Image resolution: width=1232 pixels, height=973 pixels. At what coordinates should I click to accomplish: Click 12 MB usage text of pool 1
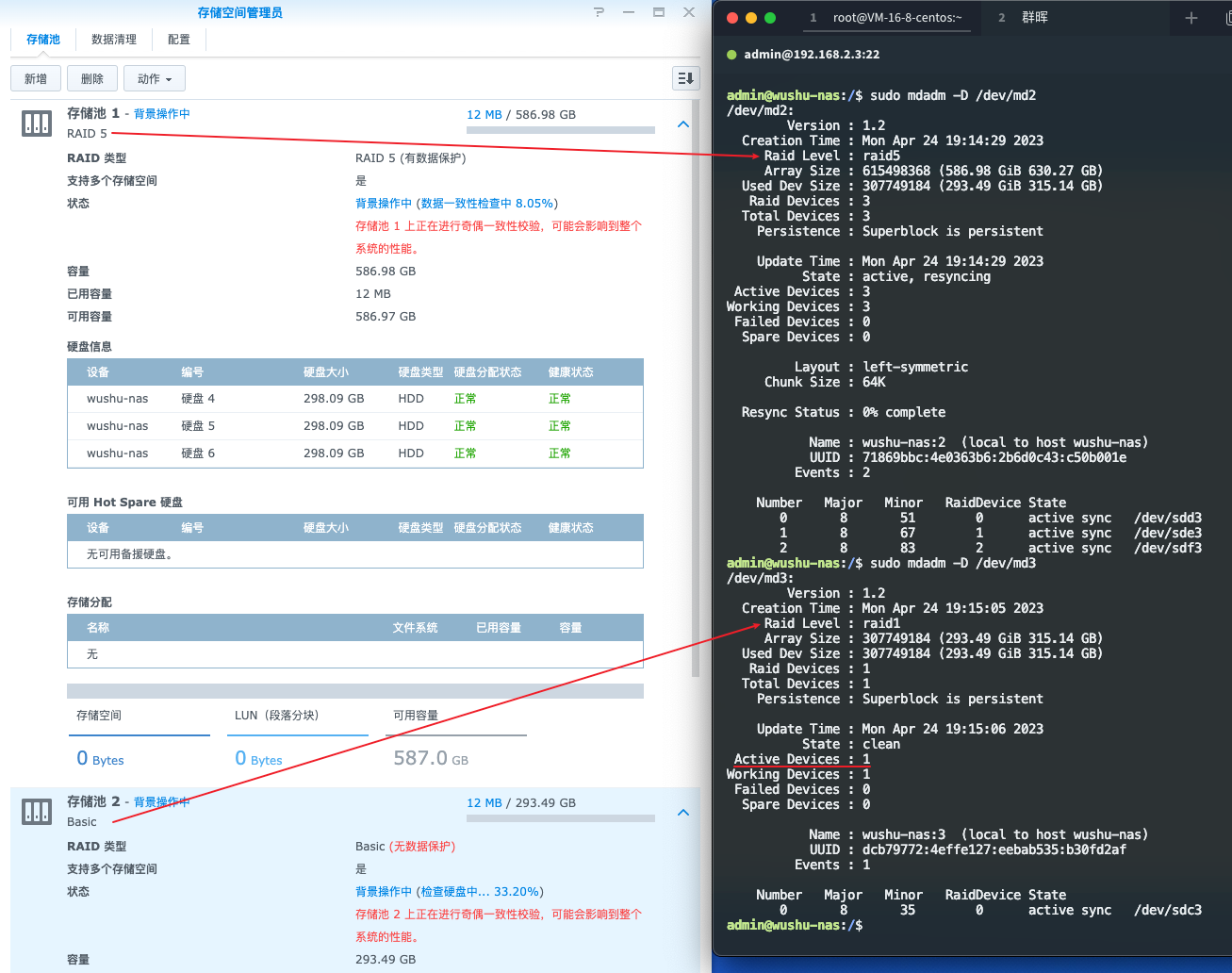pos(485,115)
